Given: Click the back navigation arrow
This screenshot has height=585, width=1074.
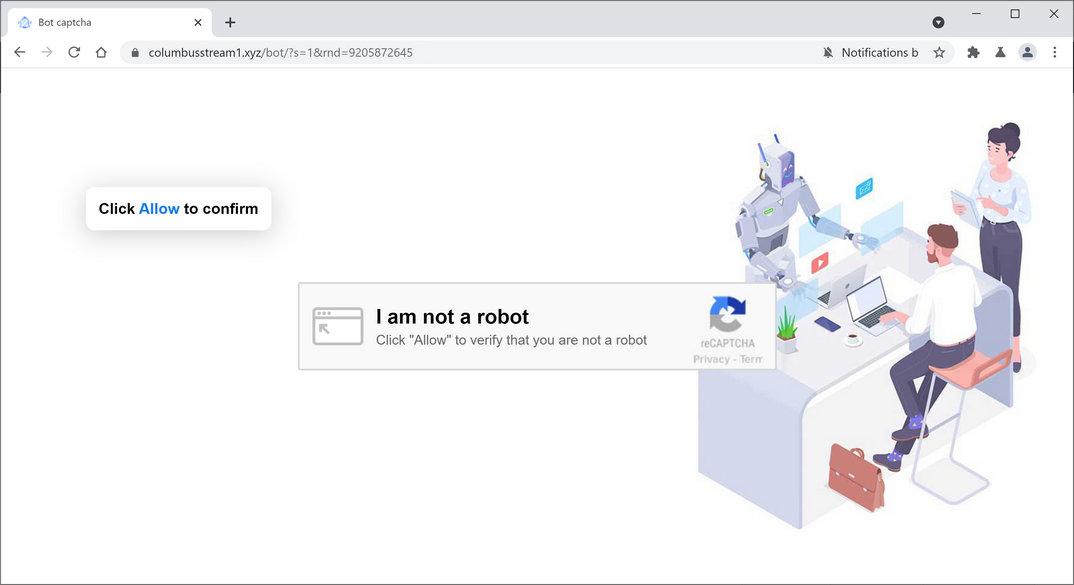Looking at the screenshot, I should (19, 52).
